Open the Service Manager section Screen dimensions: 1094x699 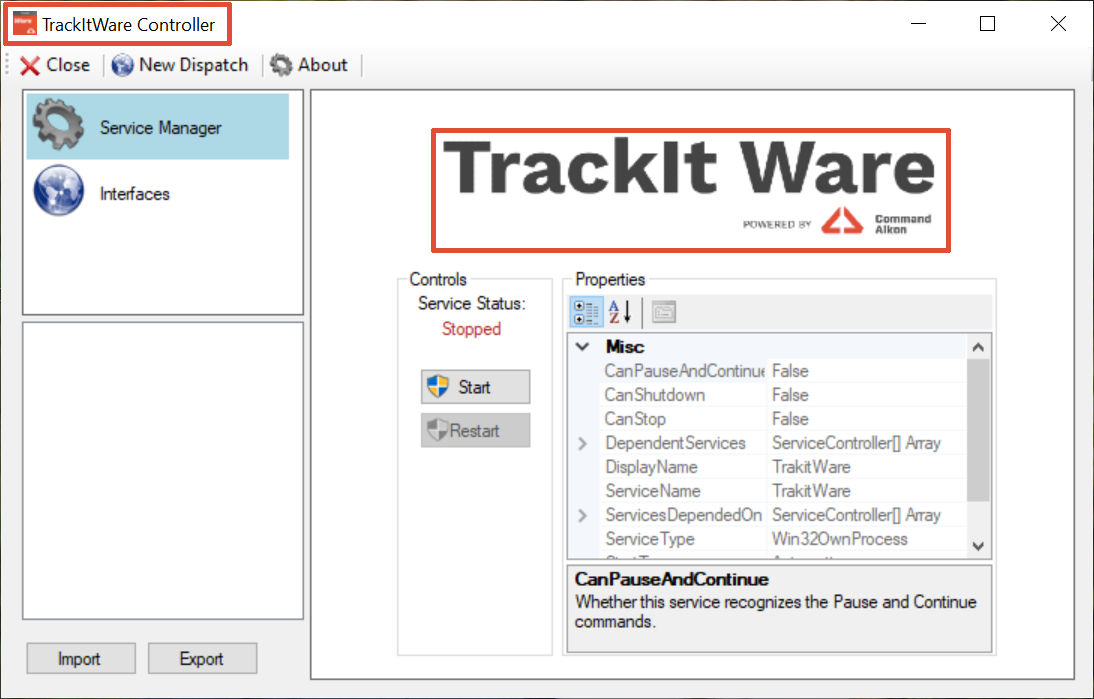coord(158,126)
